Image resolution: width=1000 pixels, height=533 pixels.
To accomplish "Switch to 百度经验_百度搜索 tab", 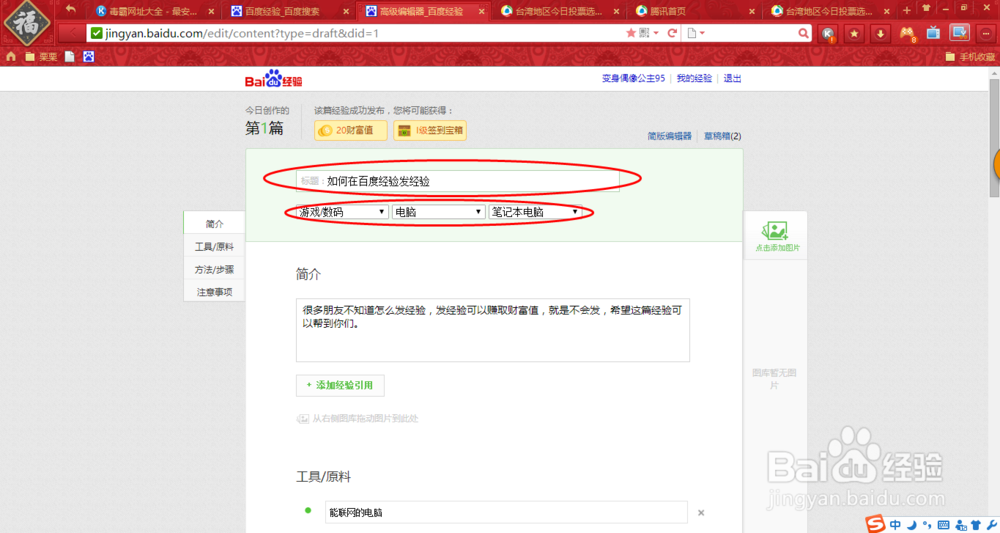I will coord(288,11).
